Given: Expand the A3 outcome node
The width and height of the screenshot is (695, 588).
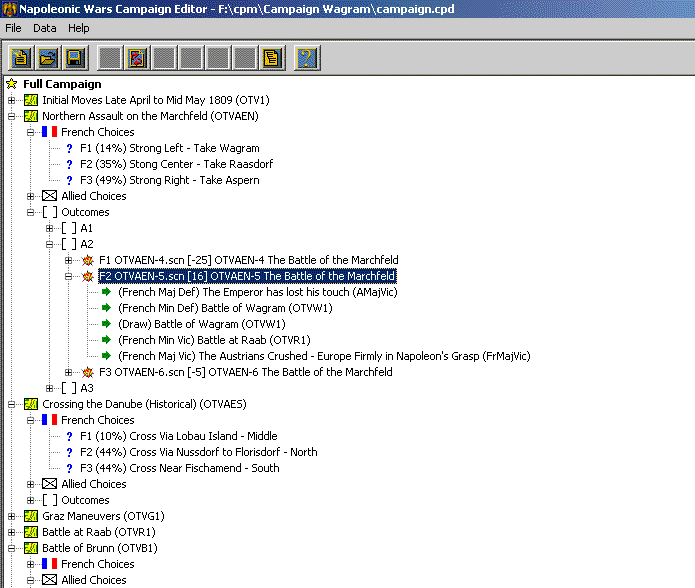Looking at the screenshot, I should (x=50, y=388).
